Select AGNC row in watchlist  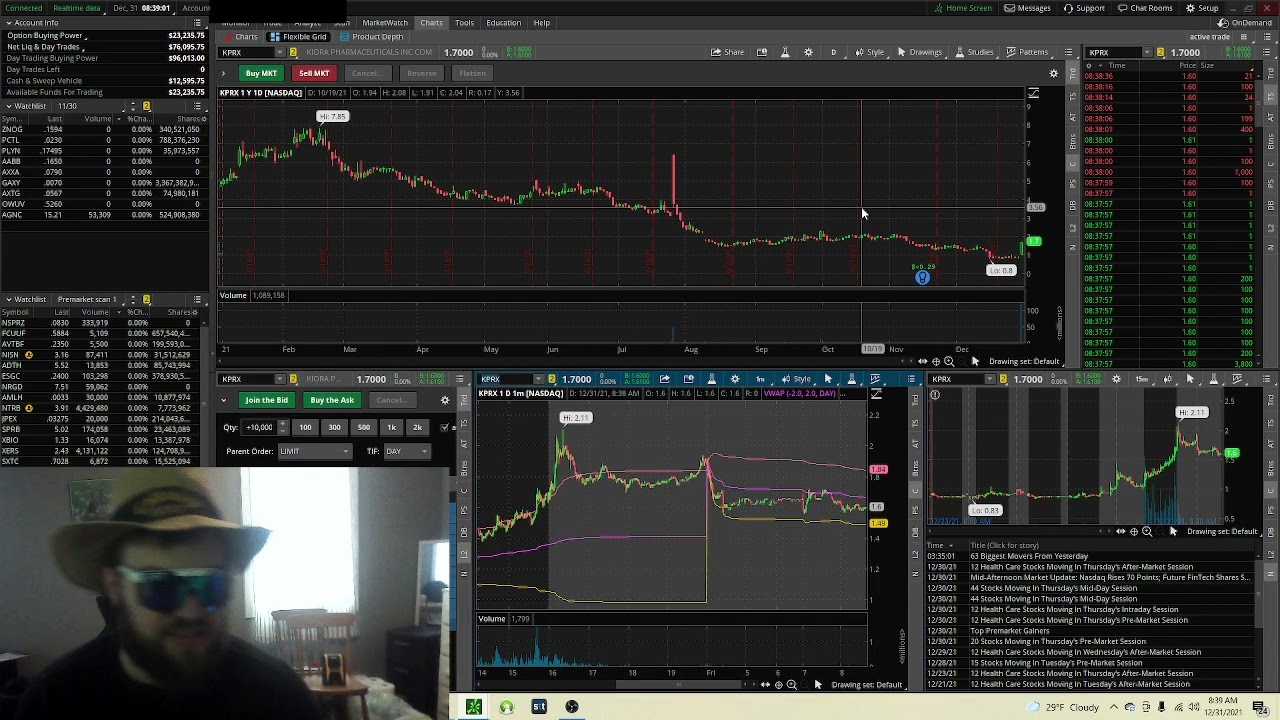105,215
